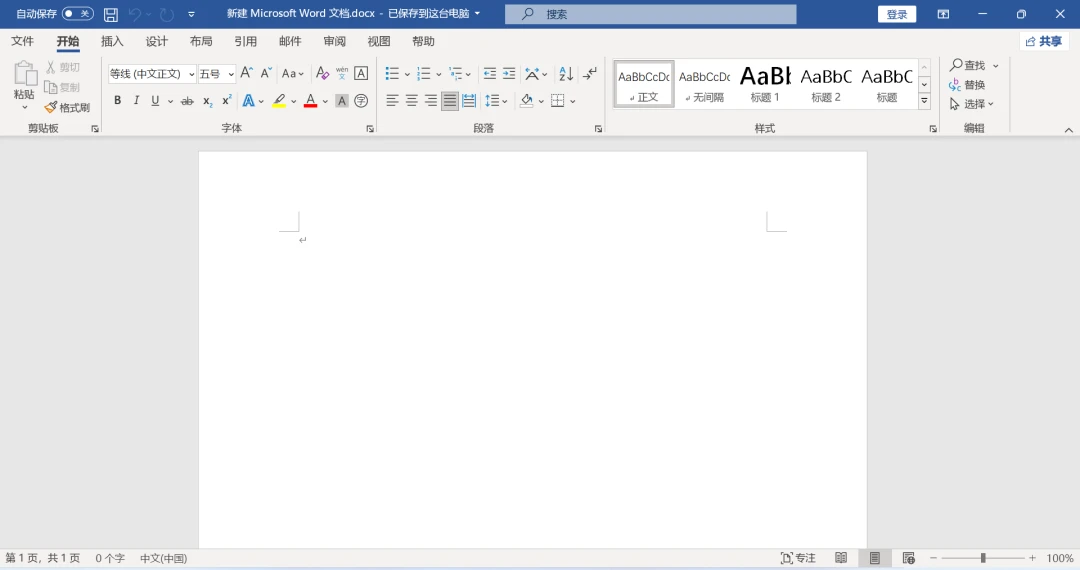Click the clear formatting icon

coord(322,73)
